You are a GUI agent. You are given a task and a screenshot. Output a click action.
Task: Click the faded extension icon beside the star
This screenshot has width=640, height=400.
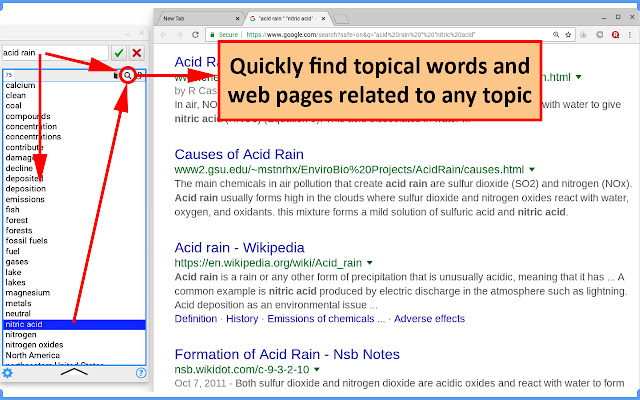click(583, 35)
